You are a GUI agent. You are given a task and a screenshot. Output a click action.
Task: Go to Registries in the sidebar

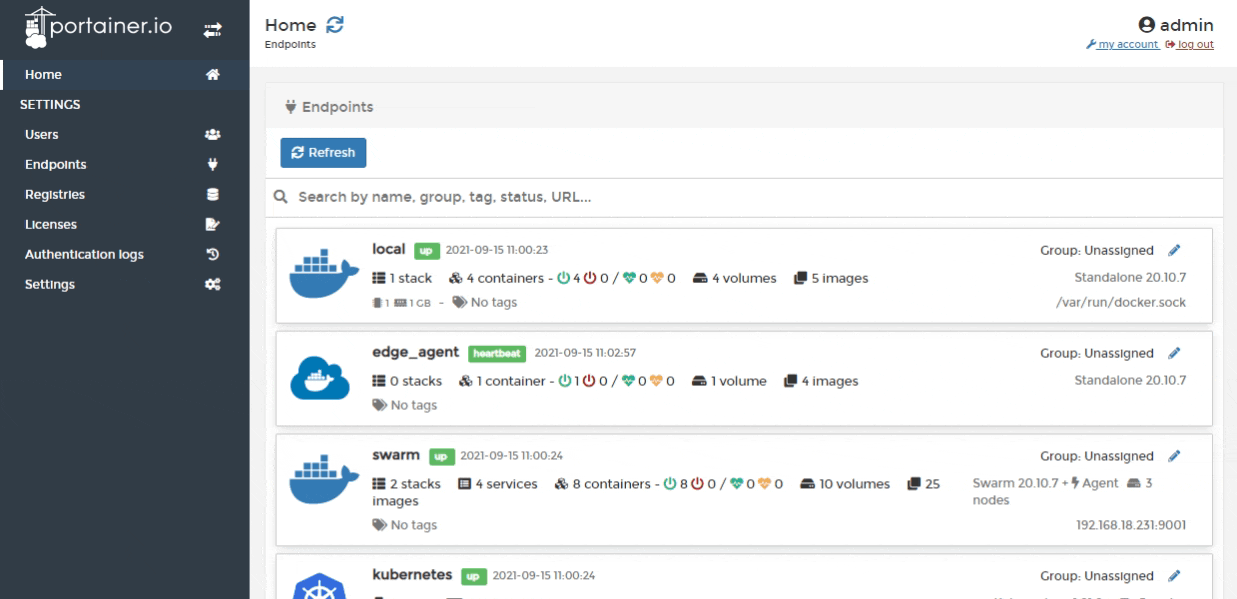[55, 194]
